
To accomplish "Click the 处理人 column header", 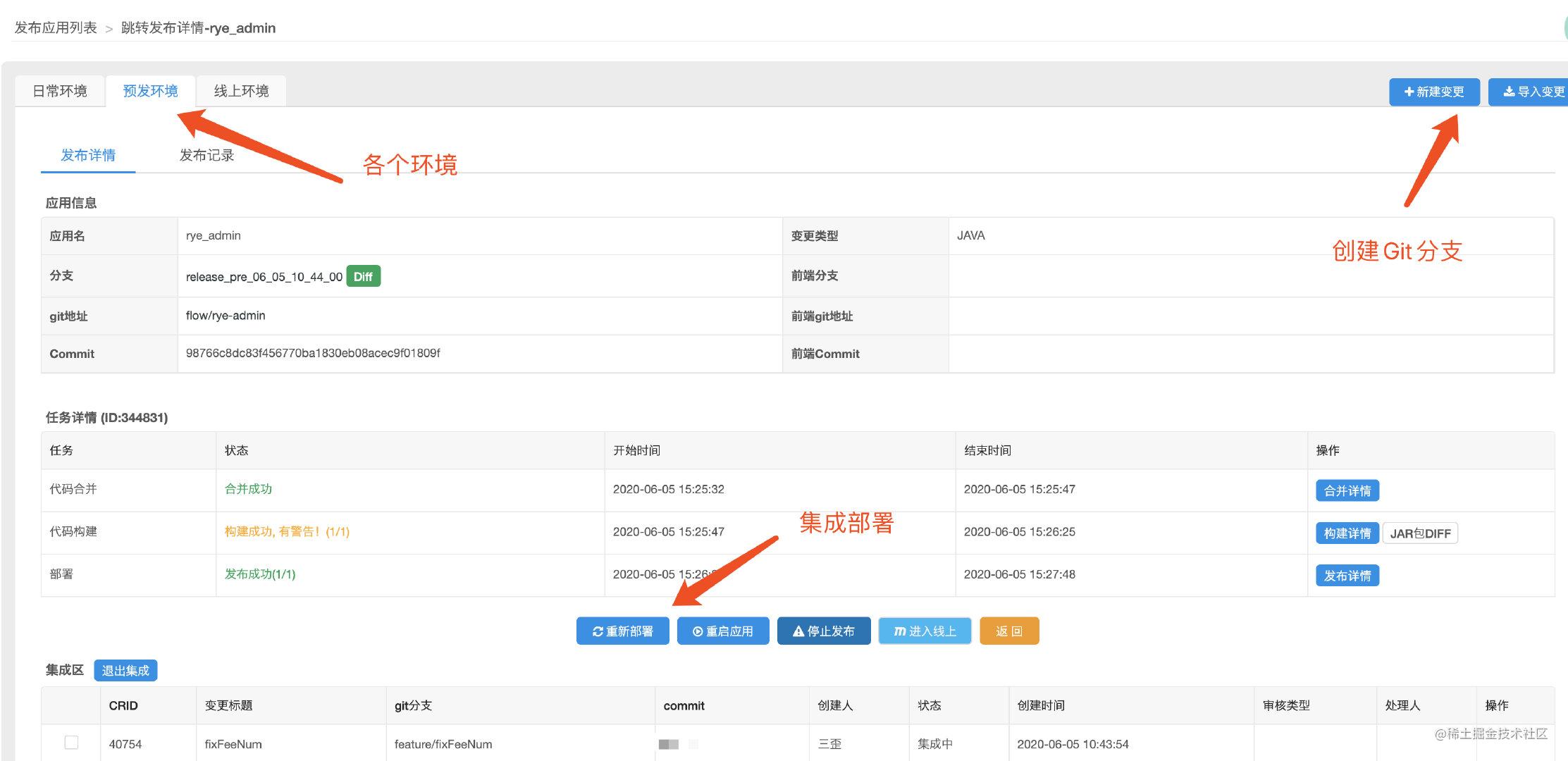I will pos(1402,705).
